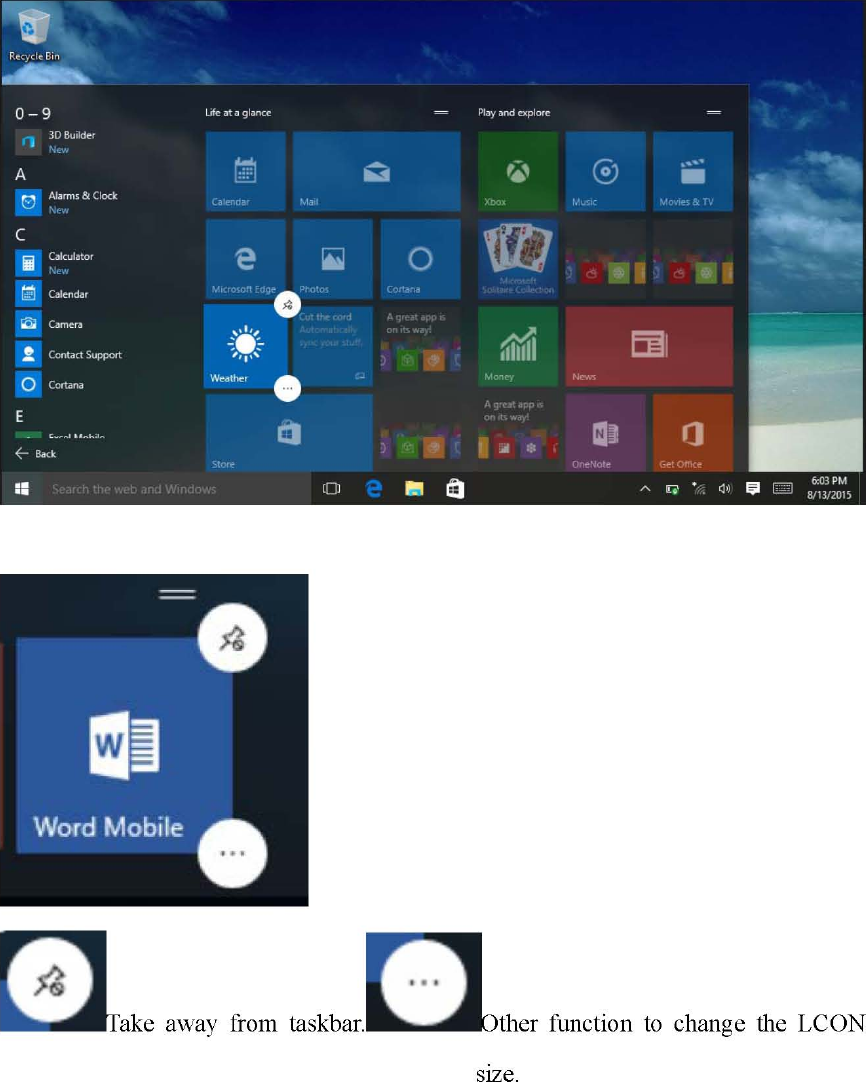Open Store from the taskbar
This screenshot has height=1082, width=866.
[455, 489]
